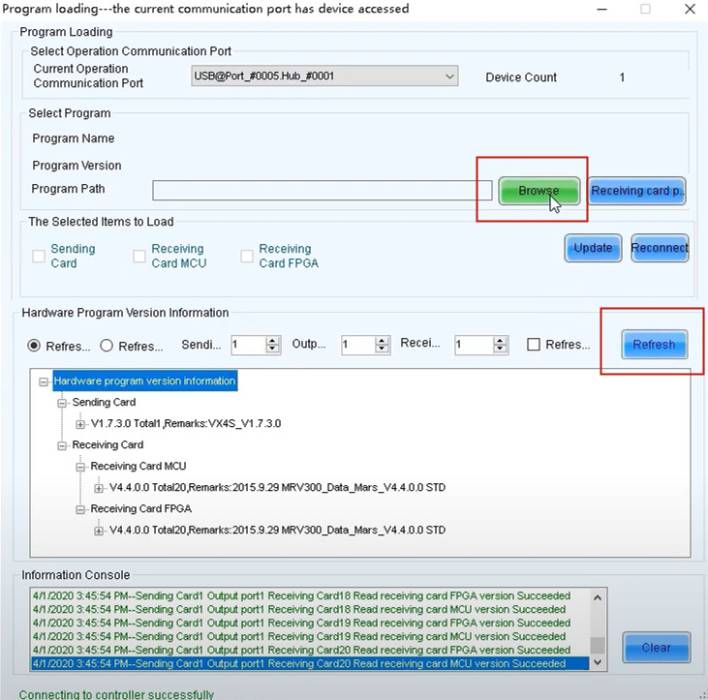Select the first Refres... radio button

point(34,345)
